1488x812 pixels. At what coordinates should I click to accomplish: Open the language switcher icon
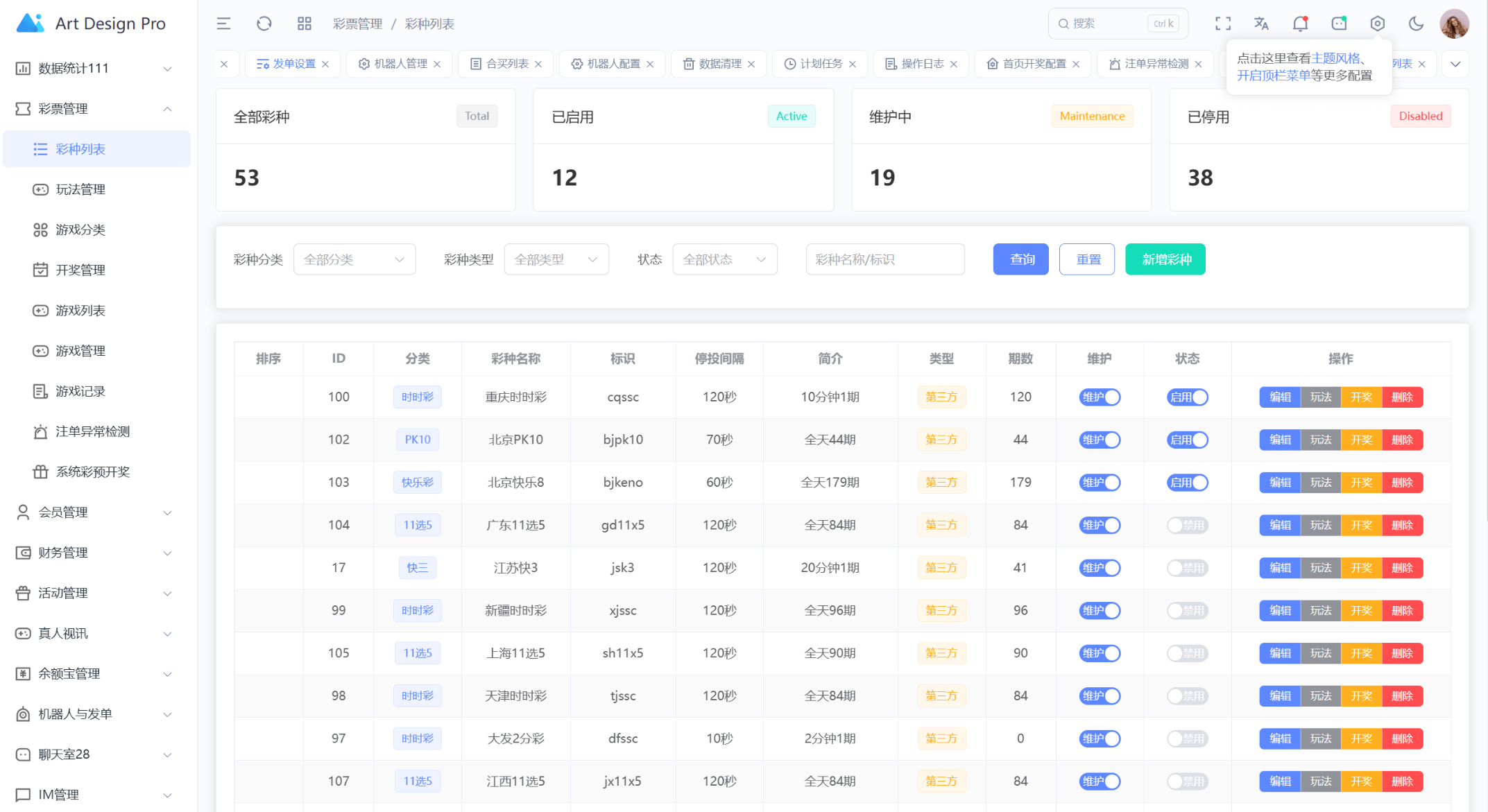tap(1261, 24)
